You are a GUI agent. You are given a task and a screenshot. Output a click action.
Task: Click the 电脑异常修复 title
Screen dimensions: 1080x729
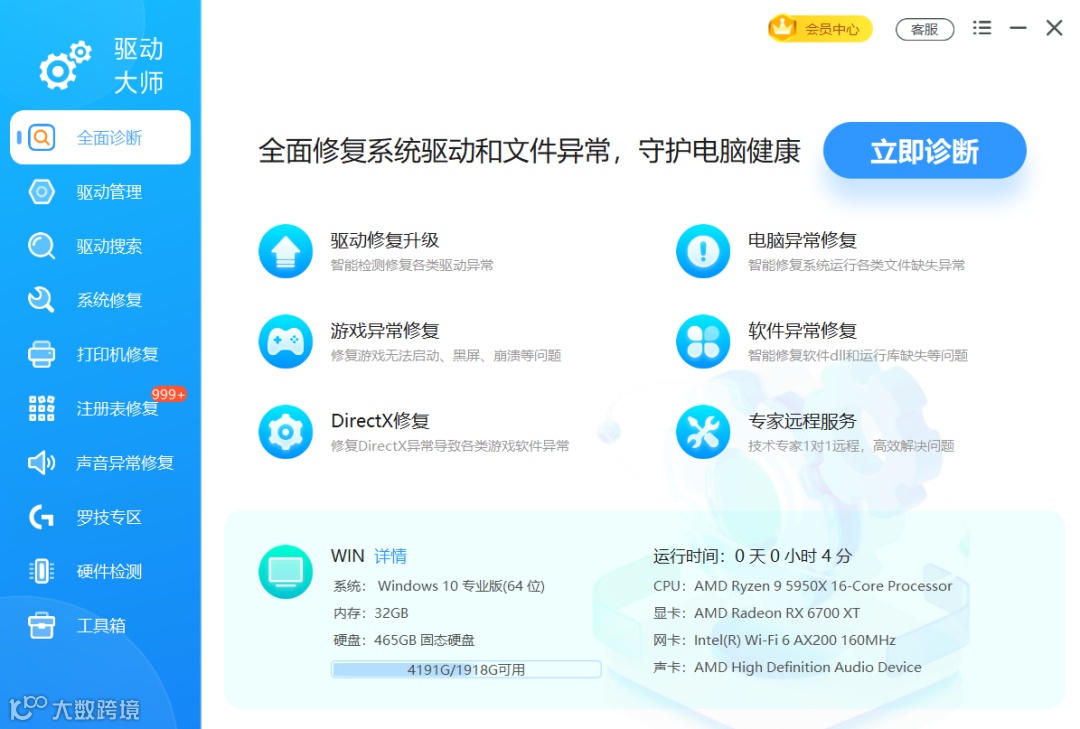(x=802, y=240)
